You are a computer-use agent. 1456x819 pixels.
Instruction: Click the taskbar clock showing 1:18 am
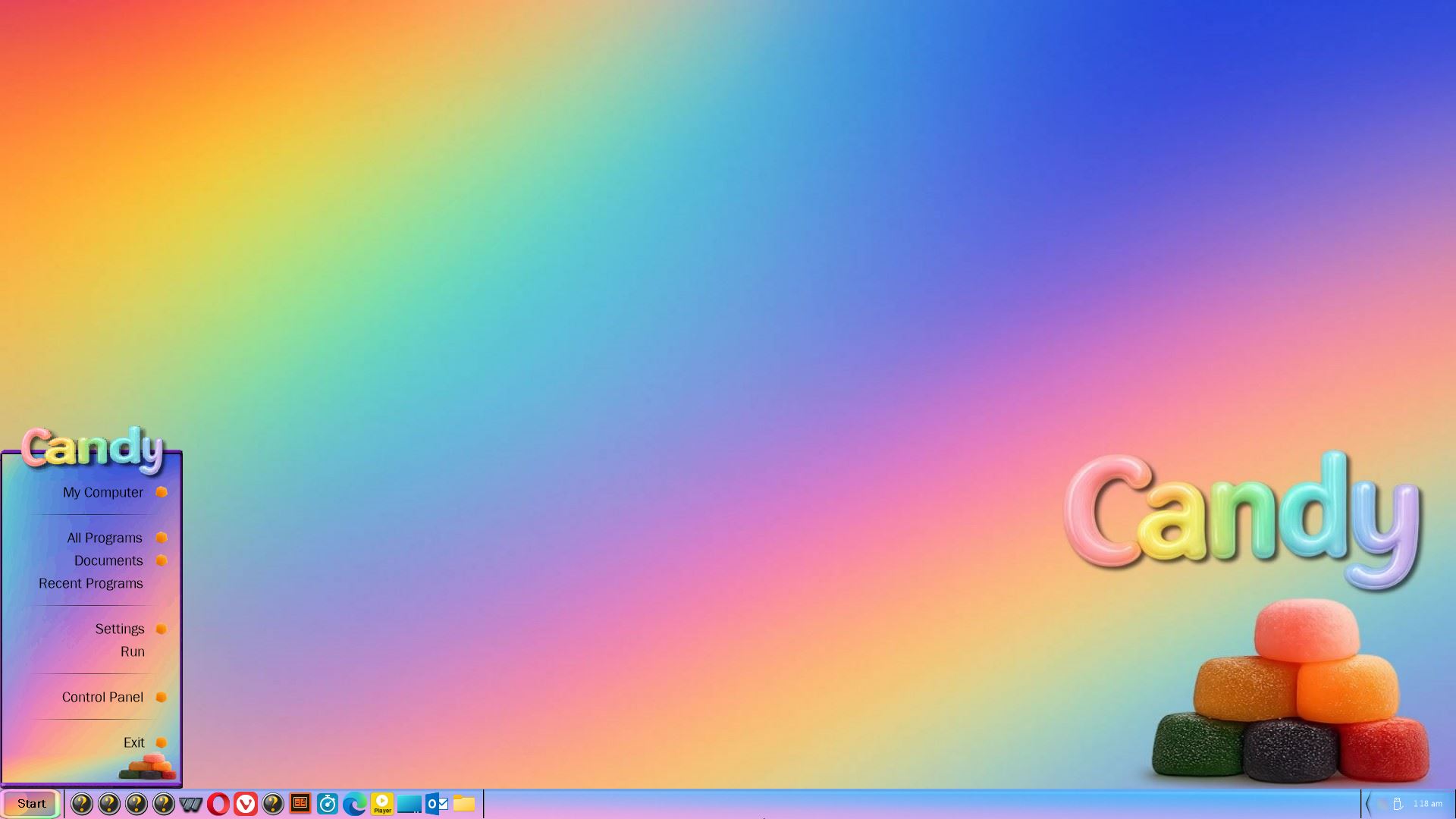coord(1427,804)
